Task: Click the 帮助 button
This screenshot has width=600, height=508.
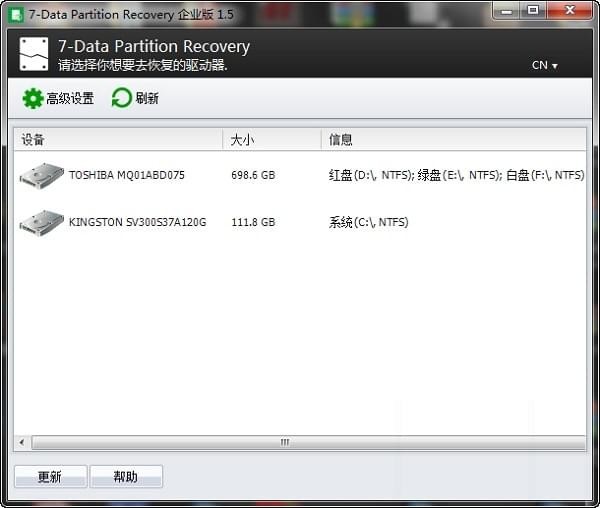Action: [126, 476]
